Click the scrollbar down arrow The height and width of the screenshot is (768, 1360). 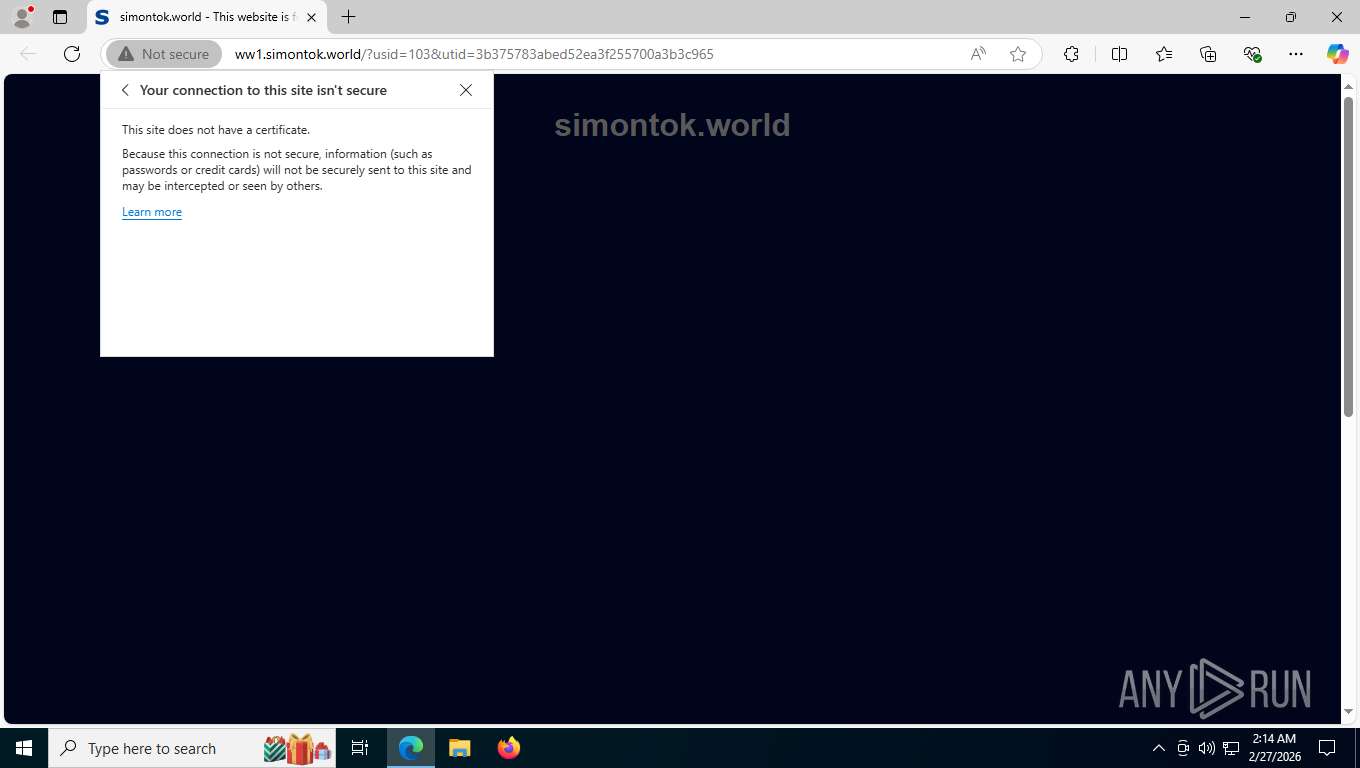1348,712
